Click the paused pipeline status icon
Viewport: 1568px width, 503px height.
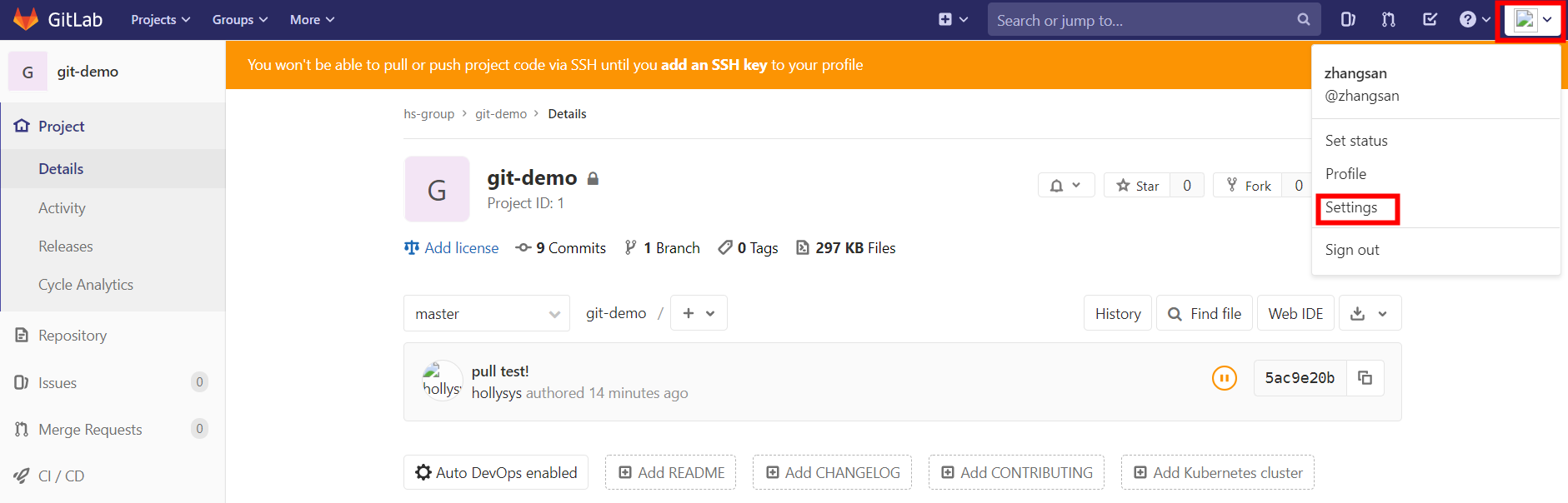pos(1224,378)
